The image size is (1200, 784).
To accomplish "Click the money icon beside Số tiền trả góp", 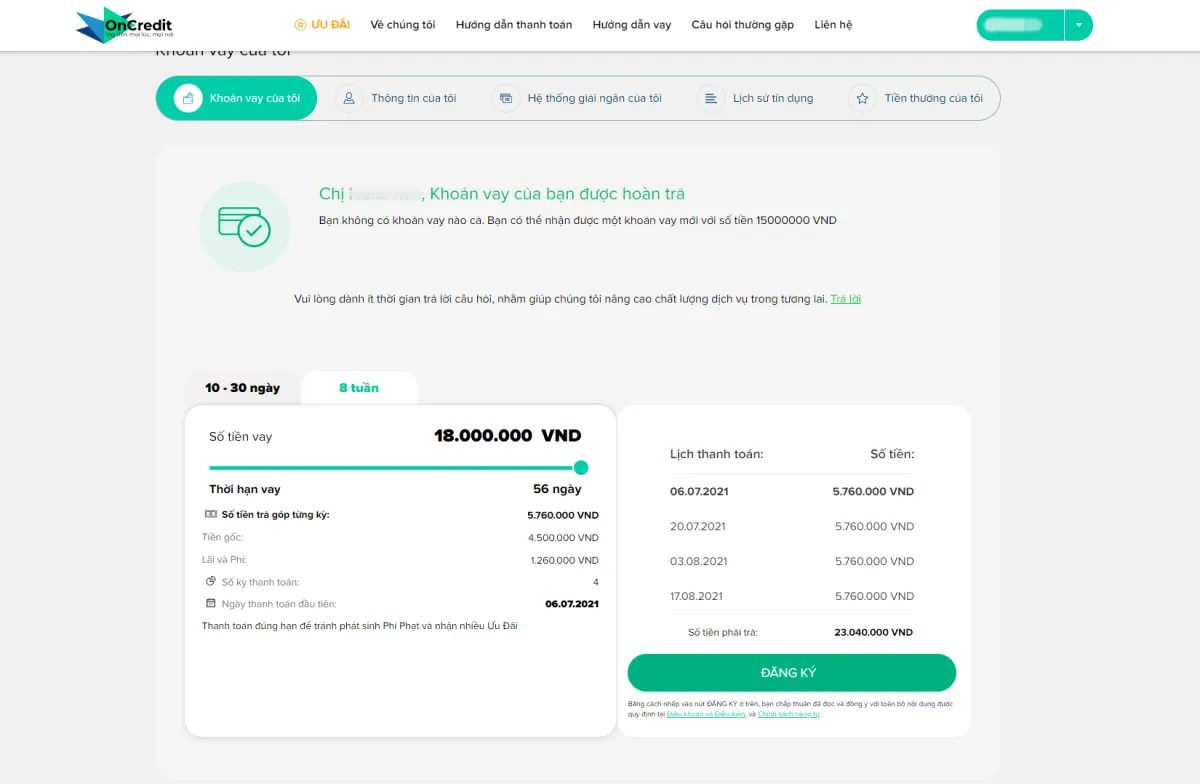I will pyautogui.click(x=211, y=514).
